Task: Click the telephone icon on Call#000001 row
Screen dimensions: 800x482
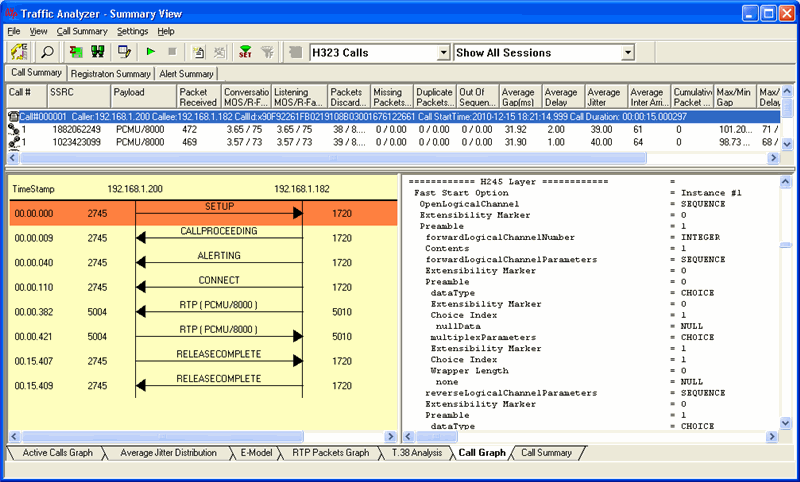Action: 13,117
